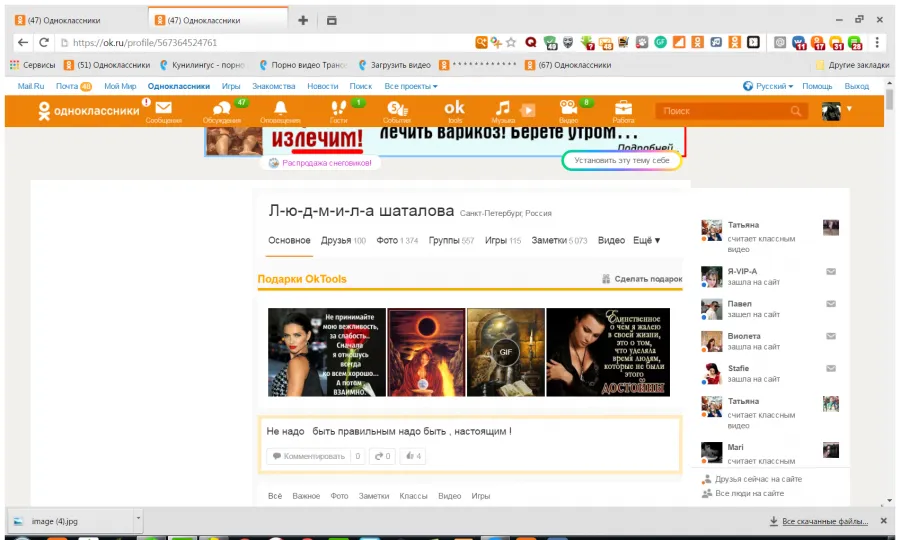Open a new tab with plus button
Screen dimensions: 900x540
click(x=303, y=21)
